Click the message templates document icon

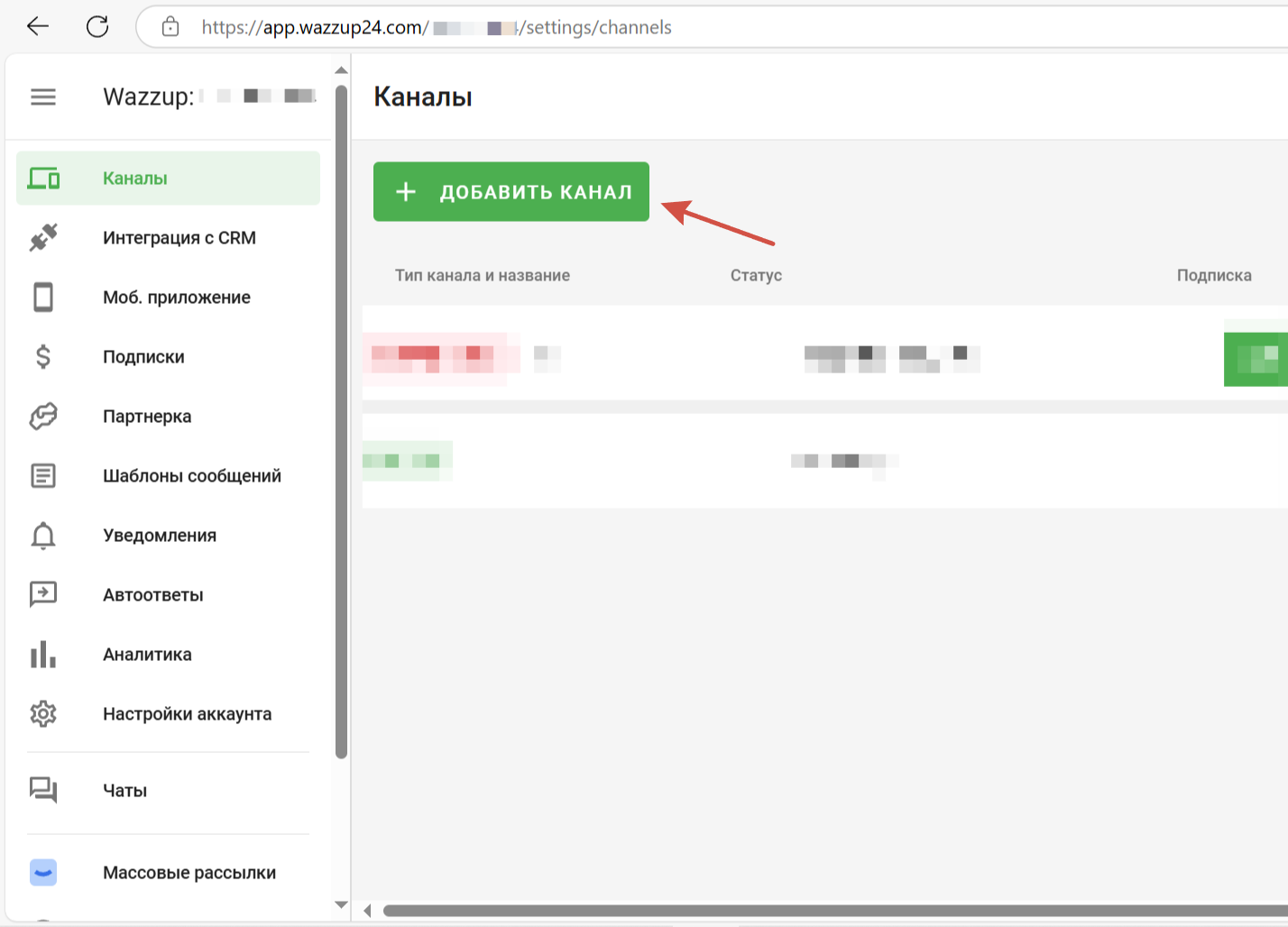tap(43, 476)
